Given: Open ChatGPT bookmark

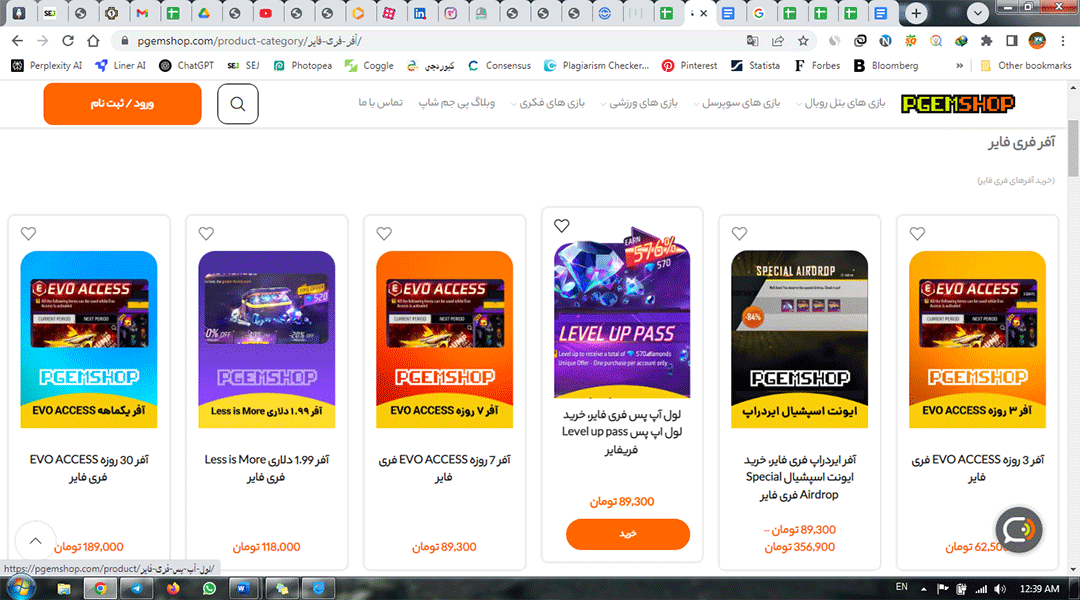Looking at the screenshot, I should (187, 65).
